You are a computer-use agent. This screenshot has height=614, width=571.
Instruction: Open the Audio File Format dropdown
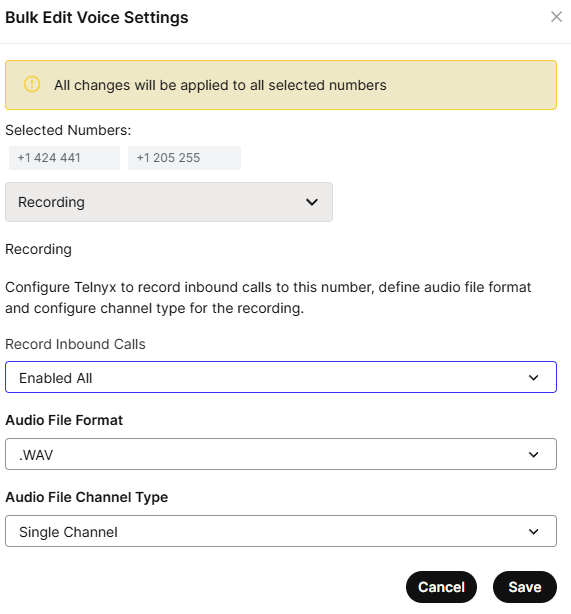(x=281, y=454)
